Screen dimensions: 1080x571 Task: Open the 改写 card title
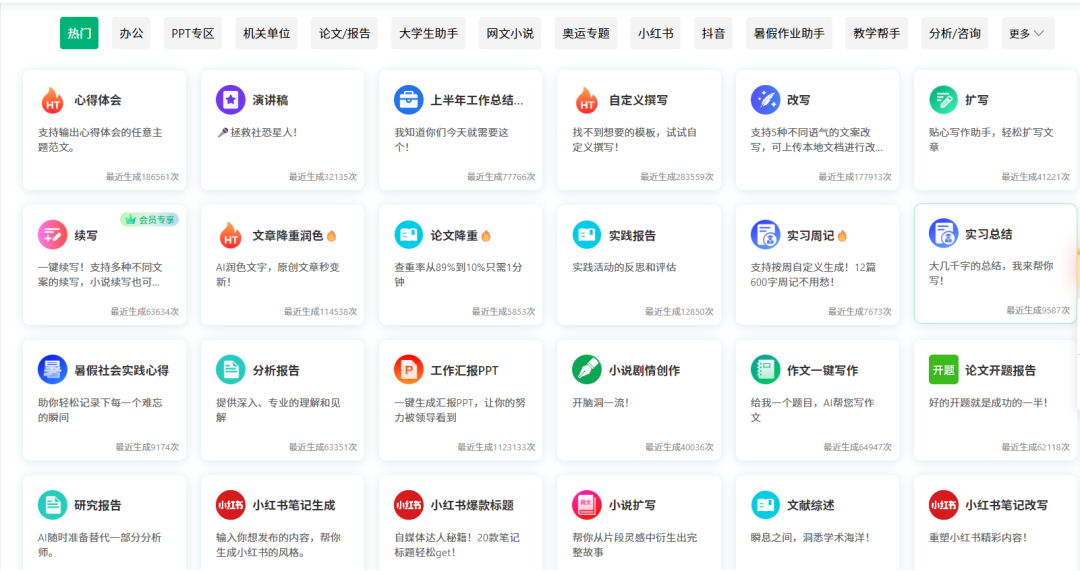[x=798, y=100]
